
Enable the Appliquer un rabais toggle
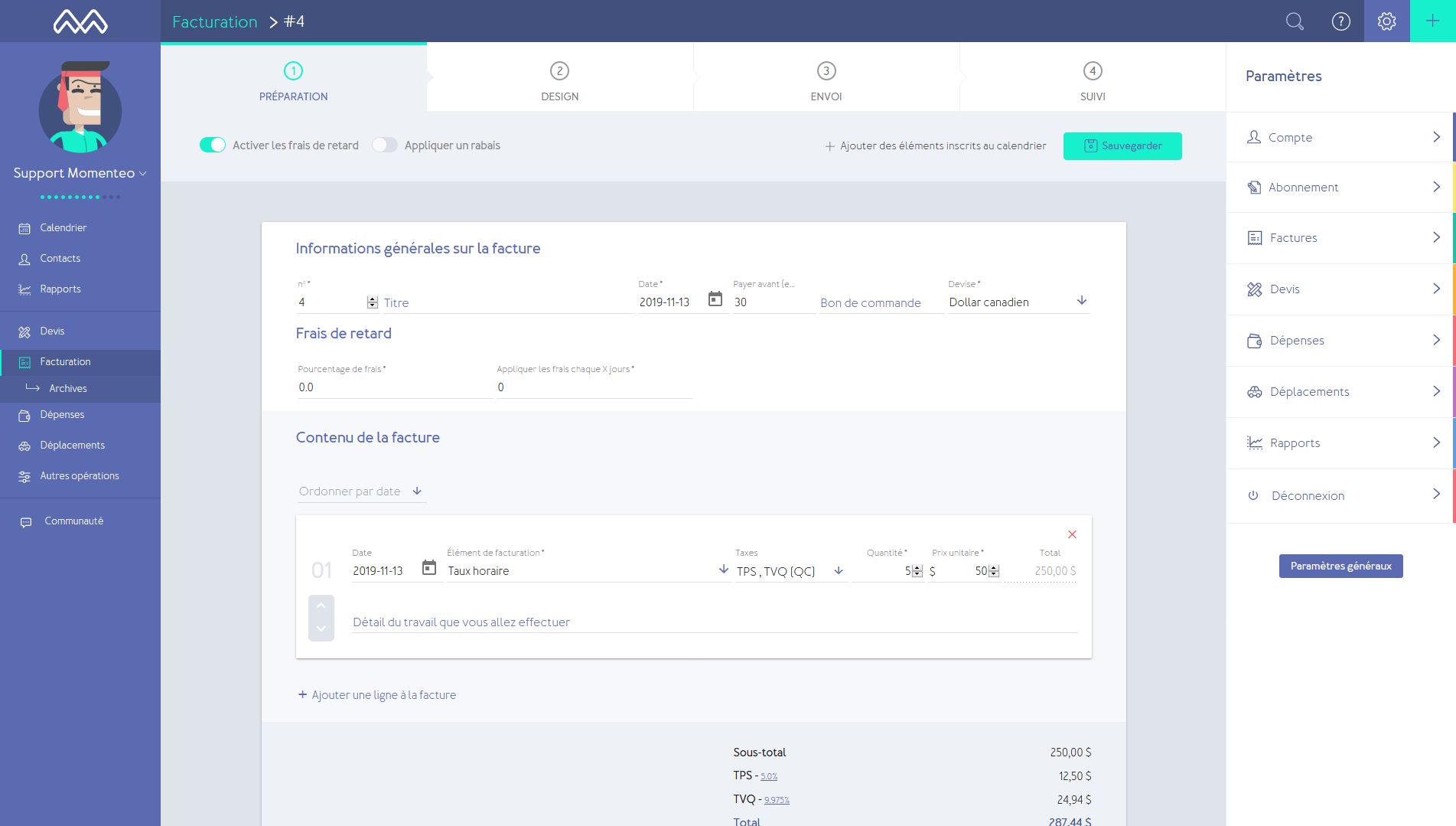tap(385, 145)
